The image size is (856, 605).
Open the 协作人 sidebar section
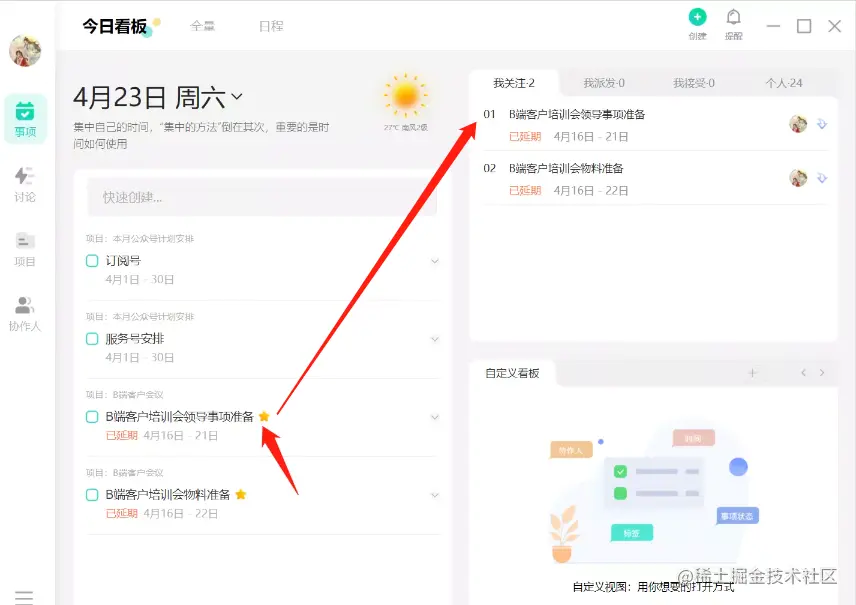[25, 314]
